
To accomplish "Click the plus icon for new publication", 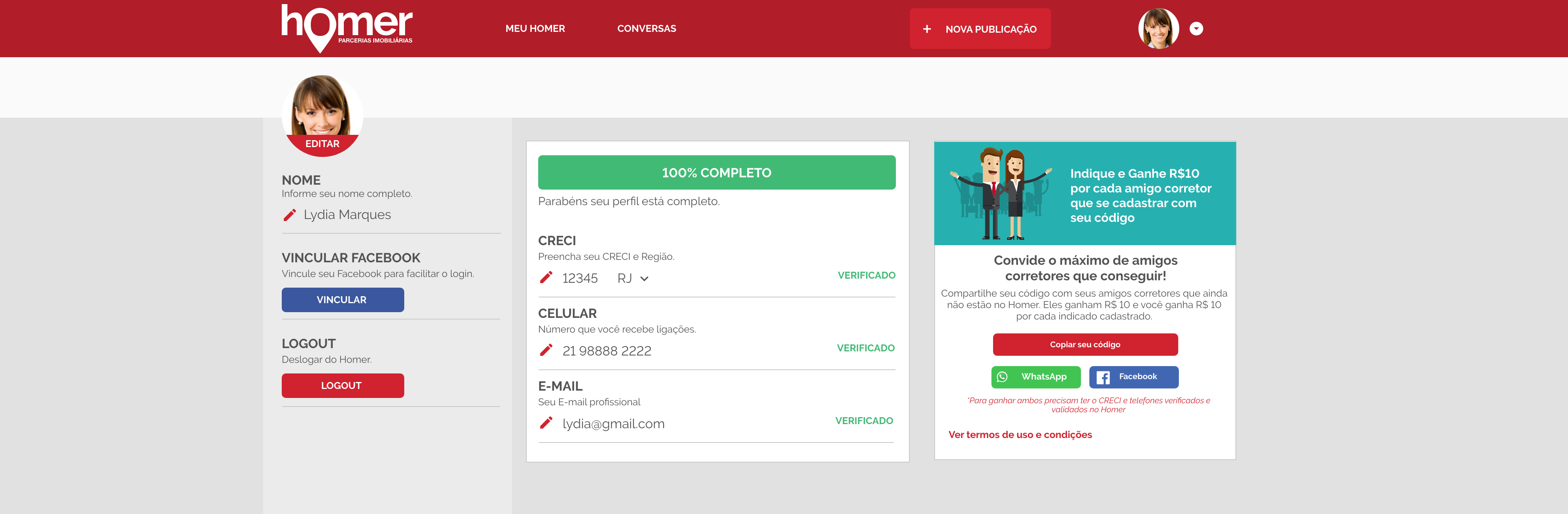I will point(927,29).
